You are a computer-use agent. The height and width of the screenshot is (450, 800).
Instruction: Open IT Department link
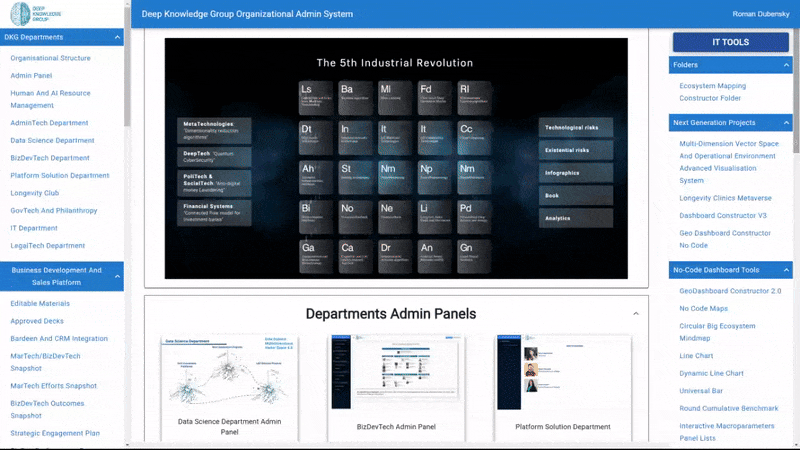point(34,228)
